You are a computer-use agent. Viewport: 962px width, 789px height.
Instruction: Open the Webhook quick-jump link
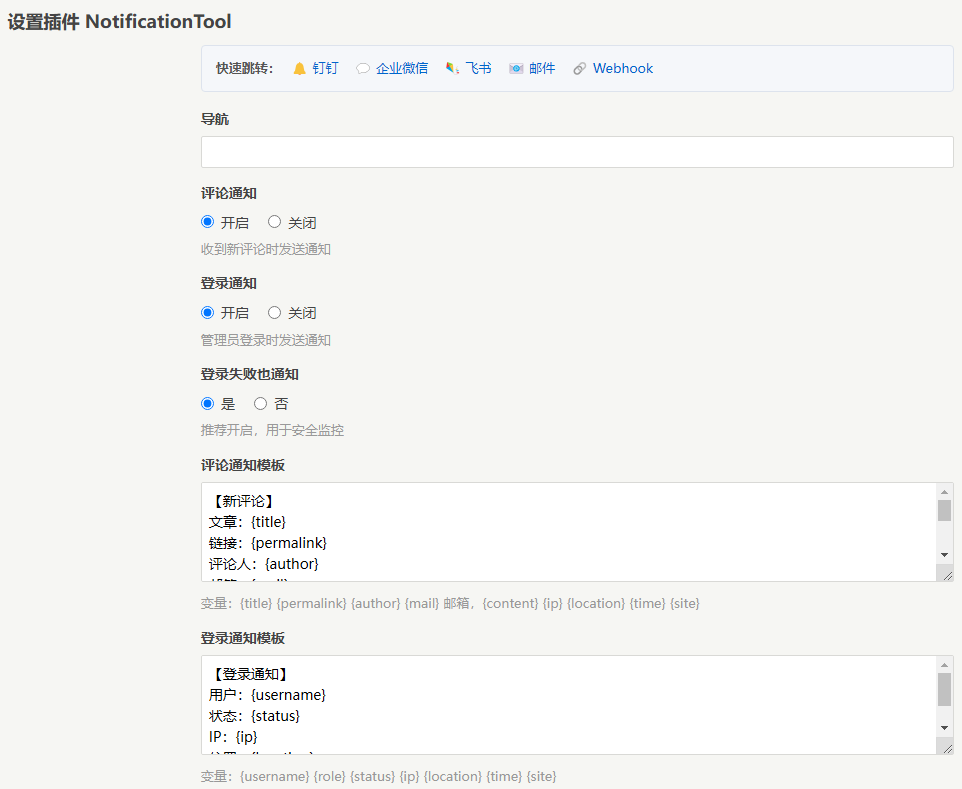coord(622,68)
